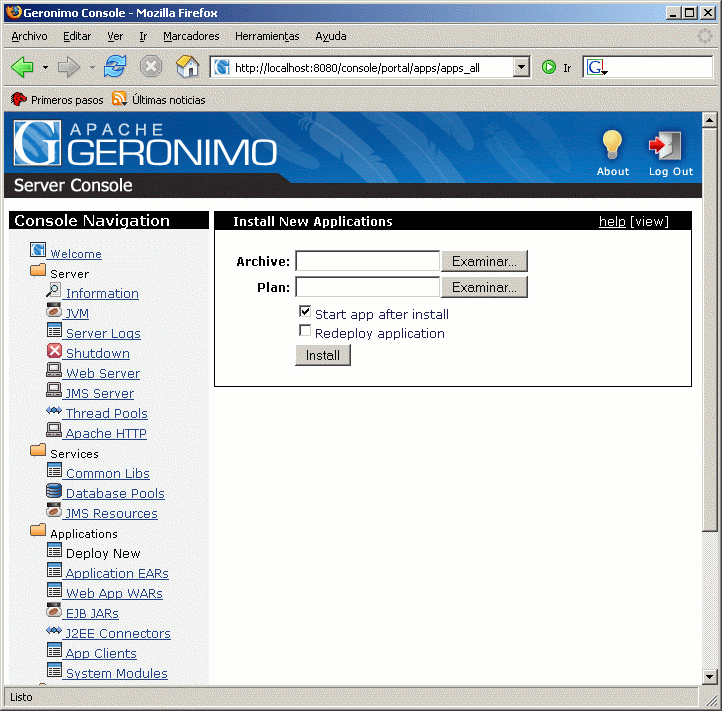Open the Web App WARs link
The image size is (722, 711).
coord(114,593)
